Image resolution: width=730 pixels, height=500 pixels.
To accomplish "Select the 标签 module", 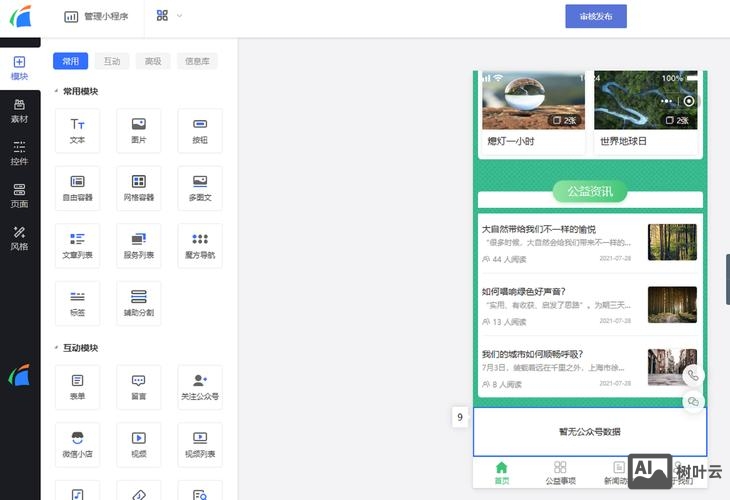I will coord(77,303).
